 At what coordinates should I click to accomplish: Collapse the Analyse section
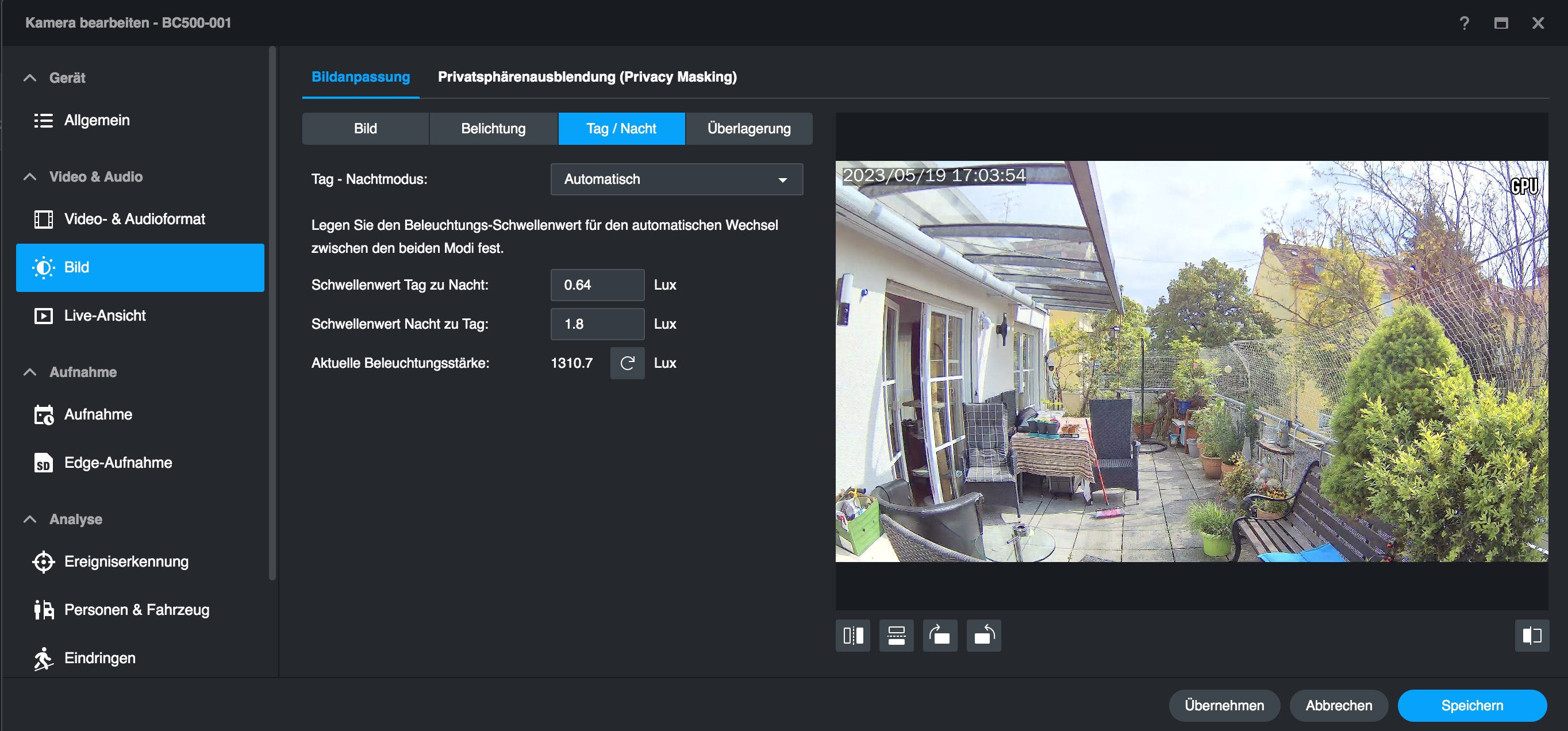pos(30,519)
